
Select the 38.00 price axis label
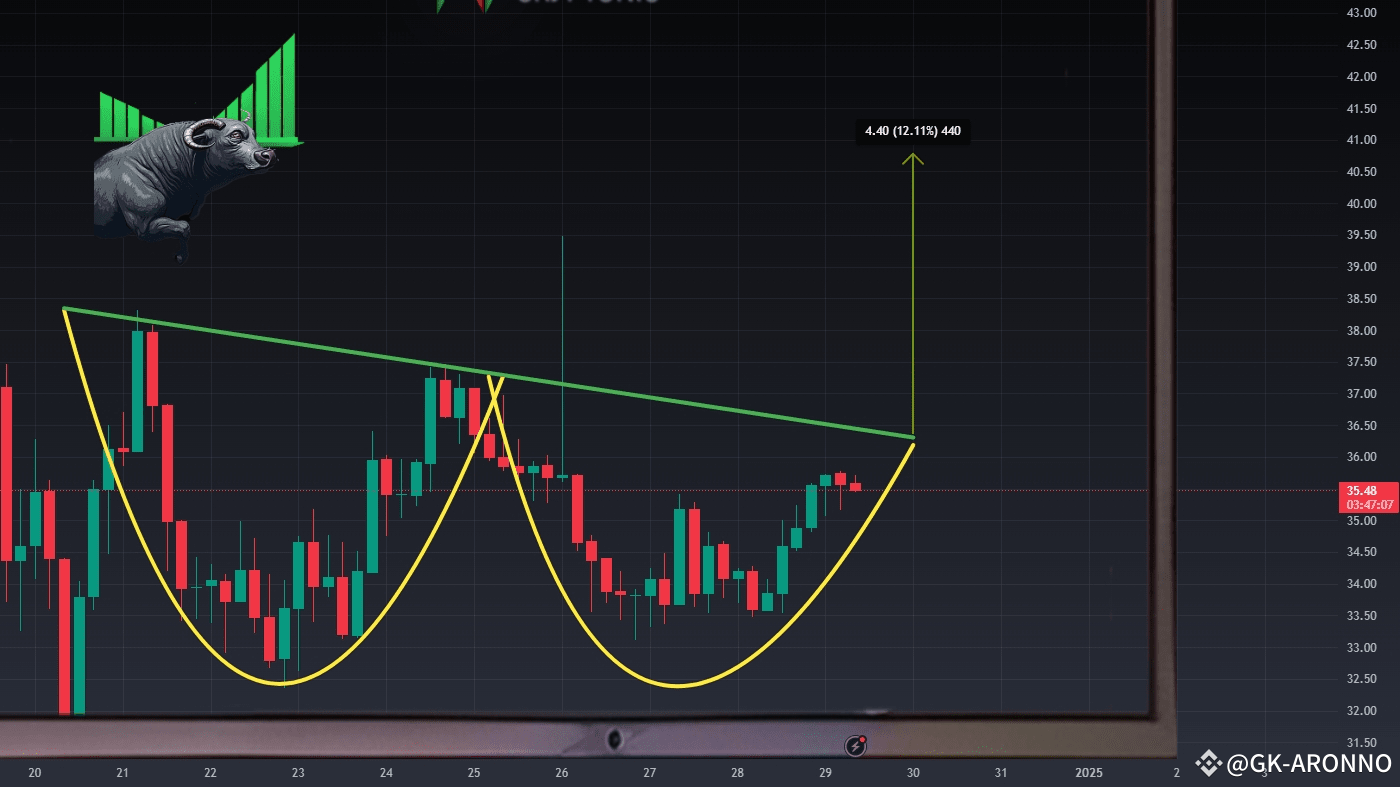coord(1360,331)
